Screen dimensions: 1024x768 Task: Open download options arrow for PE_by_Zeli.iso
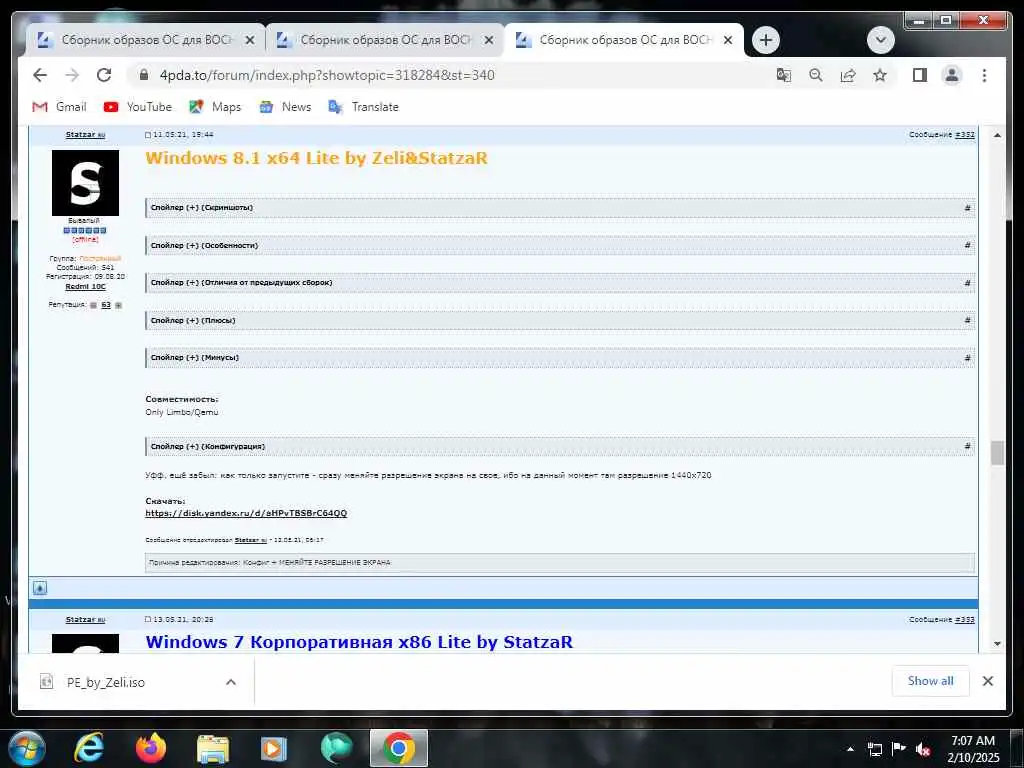[231, 682]
